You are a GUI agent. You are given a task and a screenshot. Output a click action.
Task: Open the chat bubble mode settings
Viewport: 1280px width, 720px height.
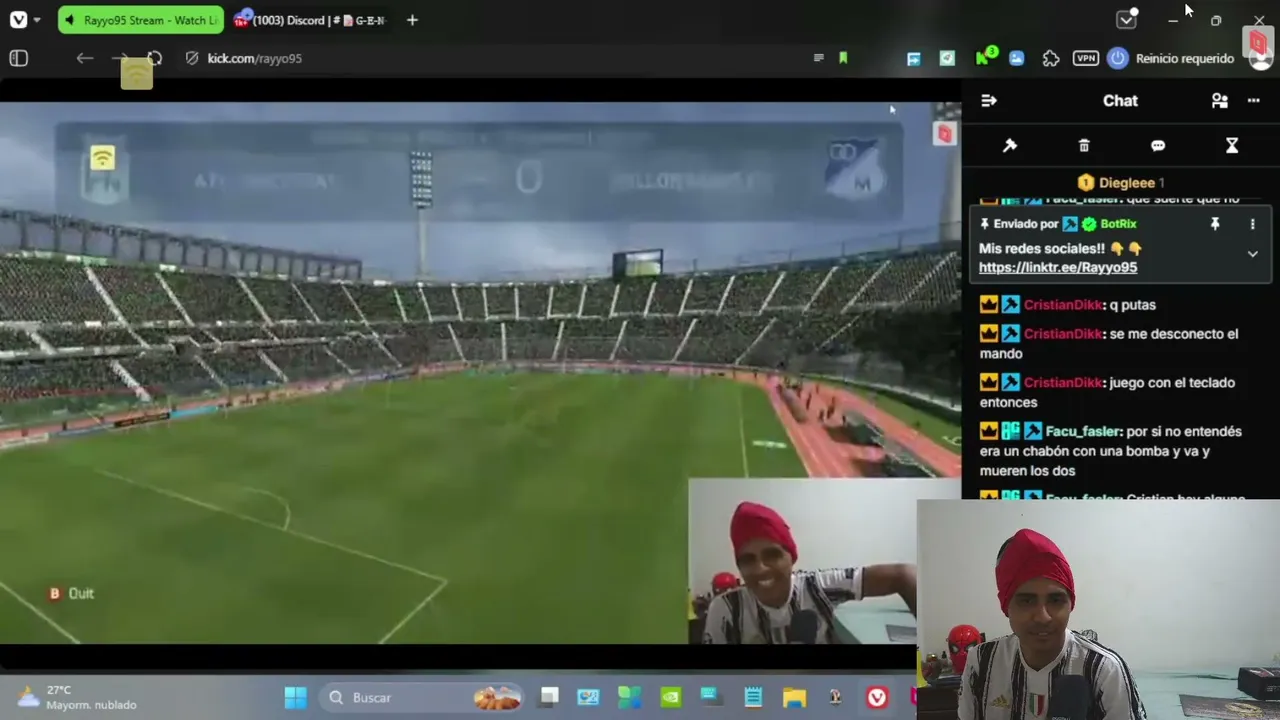[1158, 146]
